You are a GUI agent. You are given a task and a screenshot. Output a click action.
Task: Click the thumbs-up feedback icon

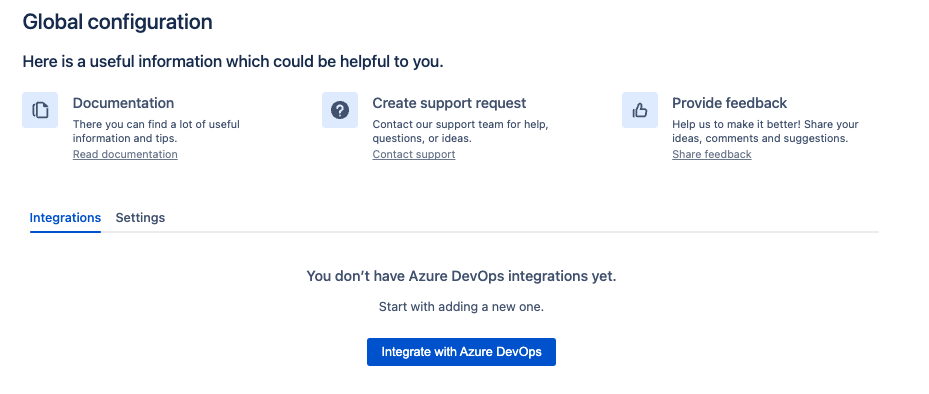click(x=640, y=110)
